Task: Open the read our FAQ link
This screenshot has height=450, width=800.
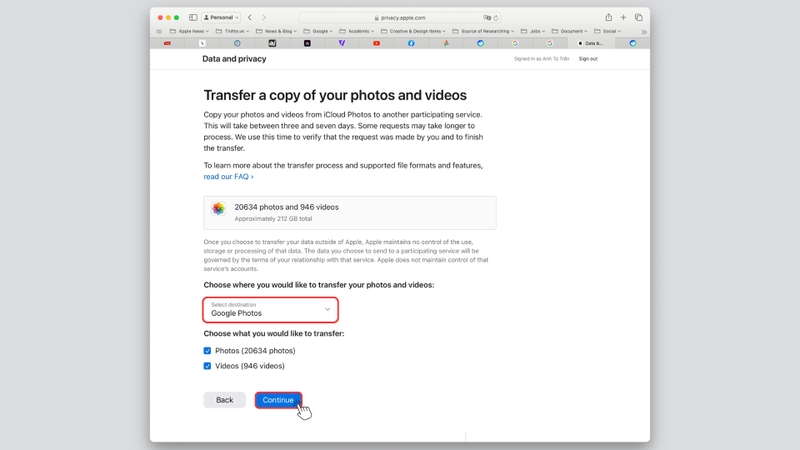Action: 229,177
